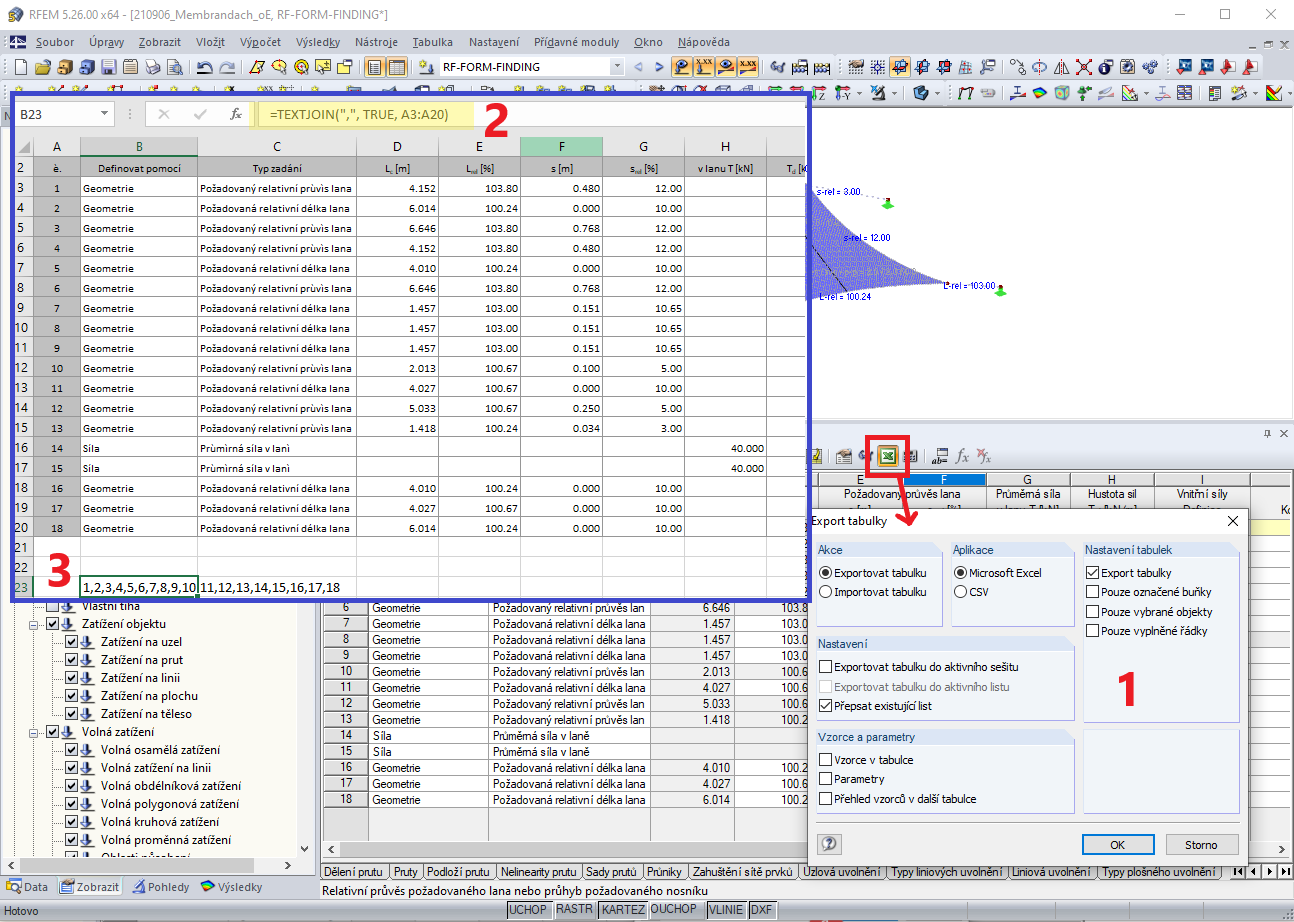The image size is (1294, 922).
Task: Toggle the Export tabulky checkbox
Action: tap(1093, 573)
